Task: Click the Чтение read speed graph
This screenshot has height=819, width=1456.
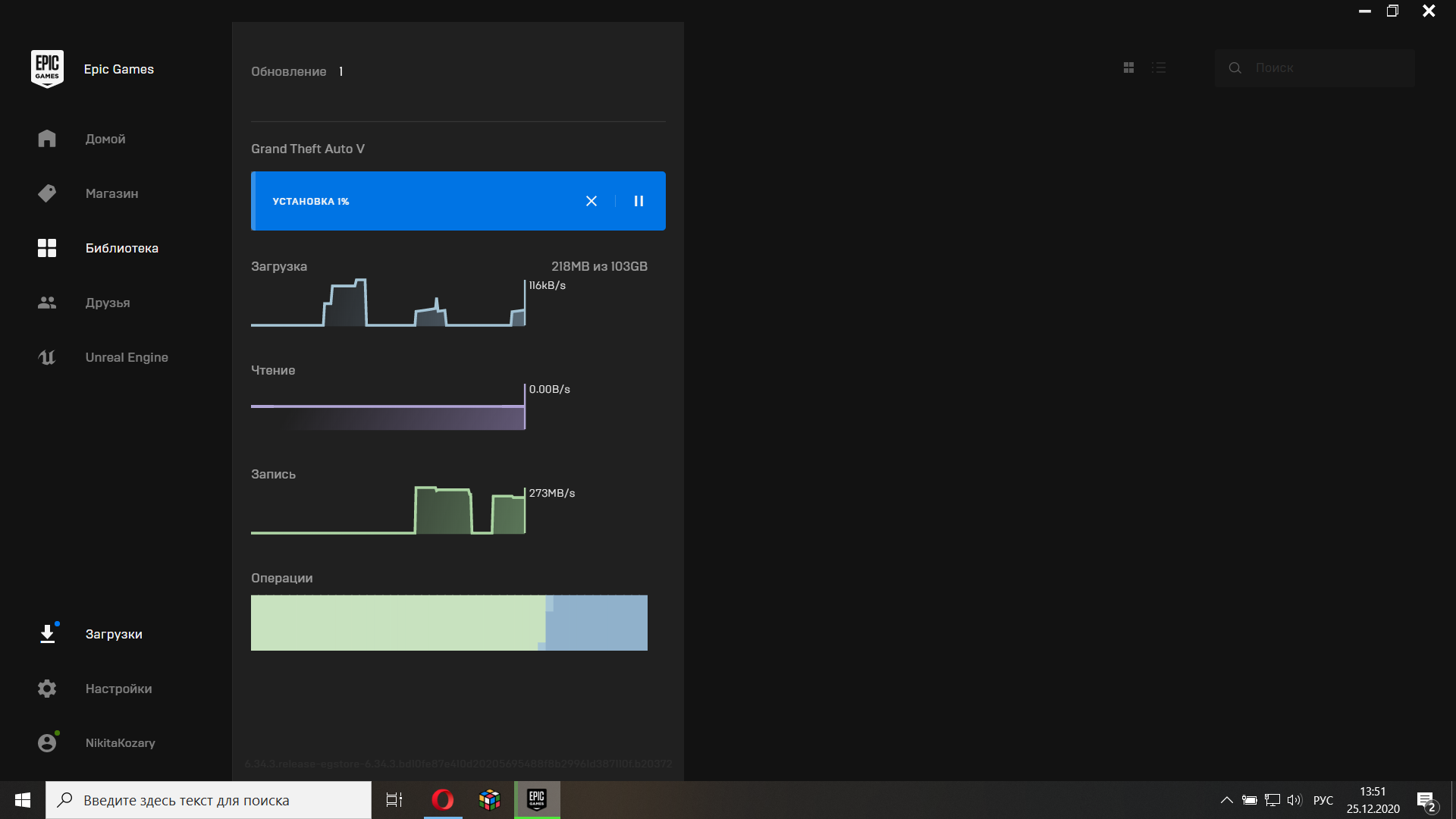Action: pyautogui.click(x=388, y=406)
